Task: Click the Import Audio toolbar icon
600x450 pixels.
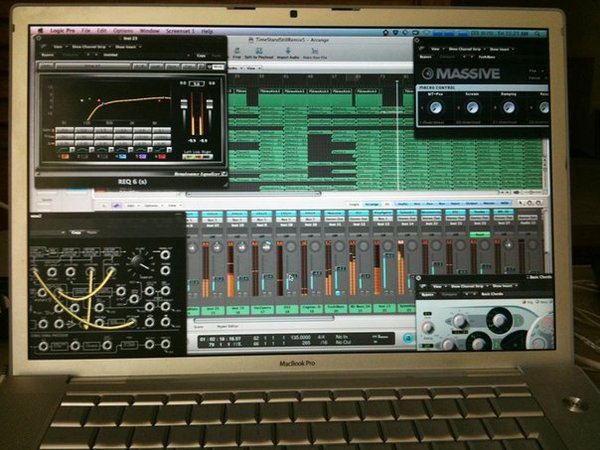Action: (288, 54)
